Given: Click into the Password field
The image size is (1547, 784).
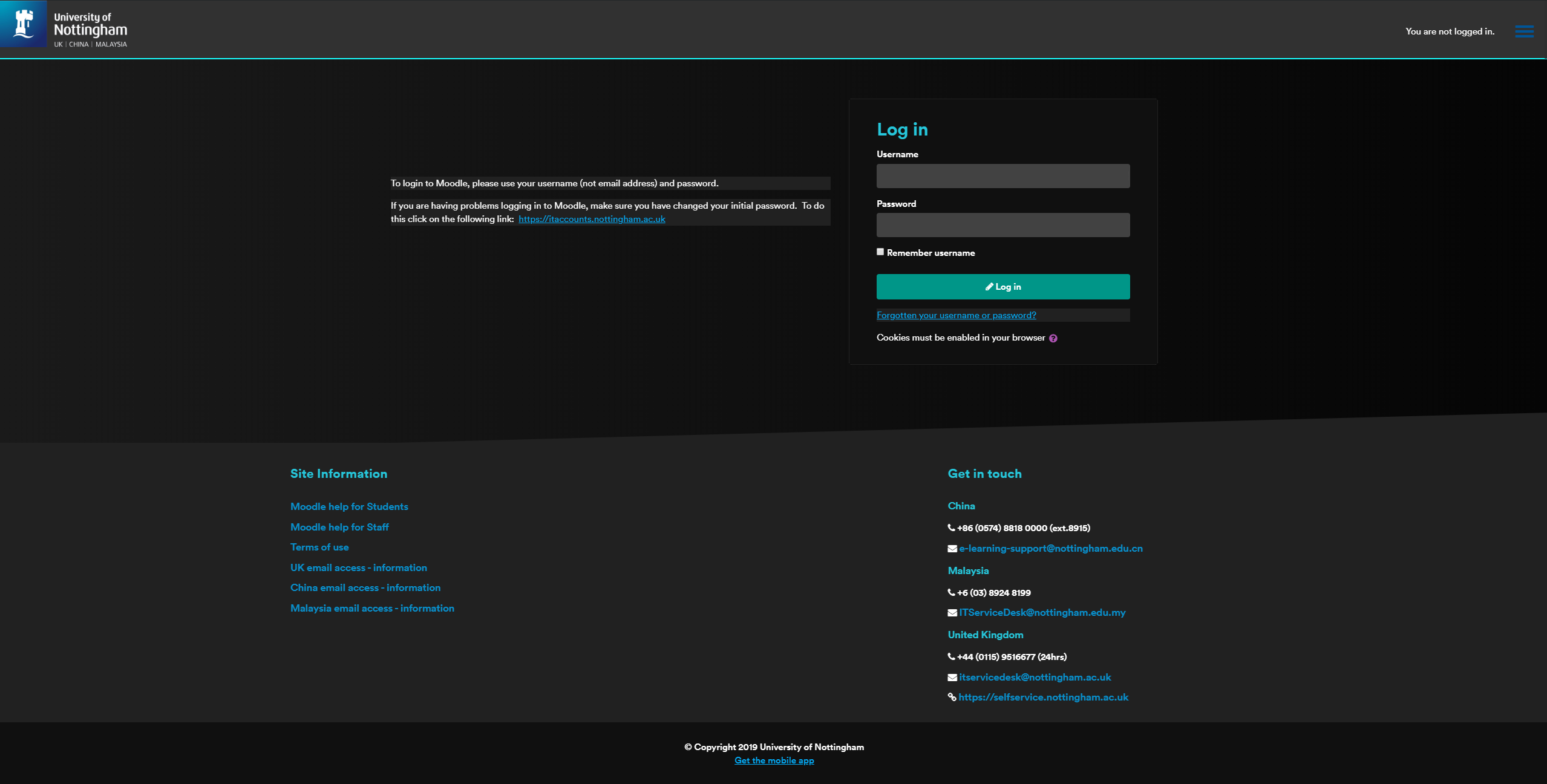Looking at the screenshot, I should (1002, 225).
